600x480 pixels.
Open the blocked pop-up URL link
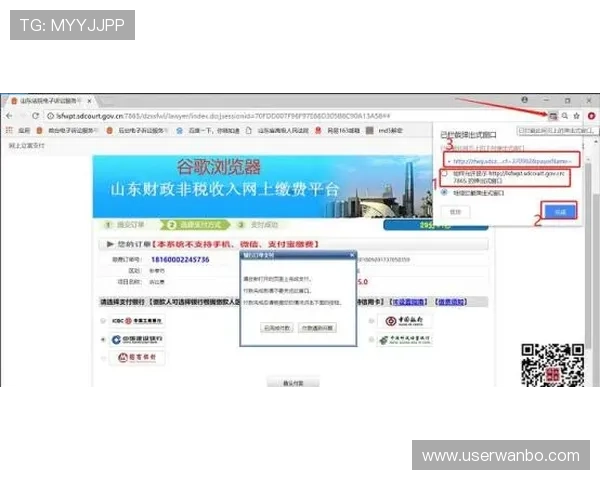coord(511,161)
